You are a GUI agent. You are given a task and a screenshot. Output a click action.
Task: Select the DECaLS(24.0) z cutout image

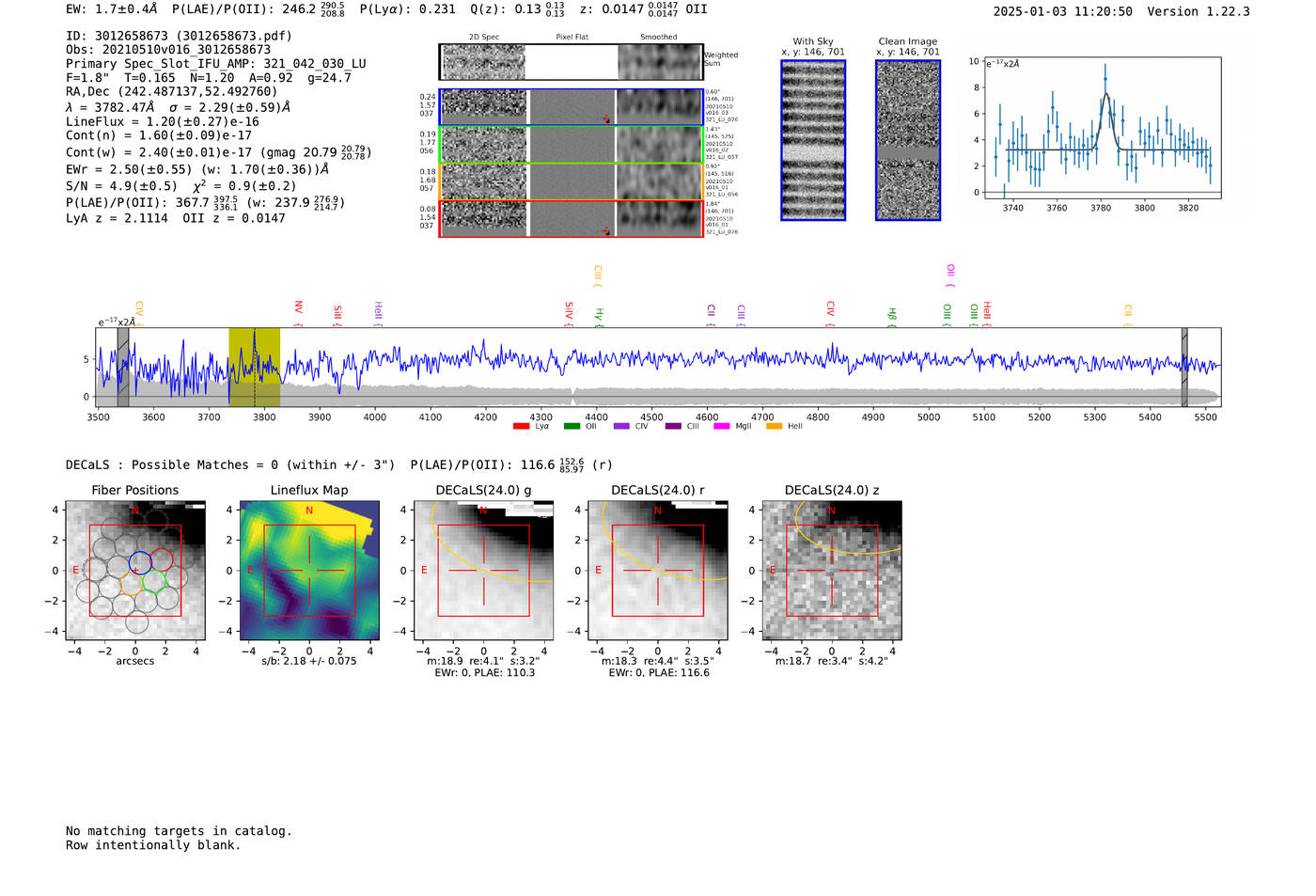coord(832,571)
